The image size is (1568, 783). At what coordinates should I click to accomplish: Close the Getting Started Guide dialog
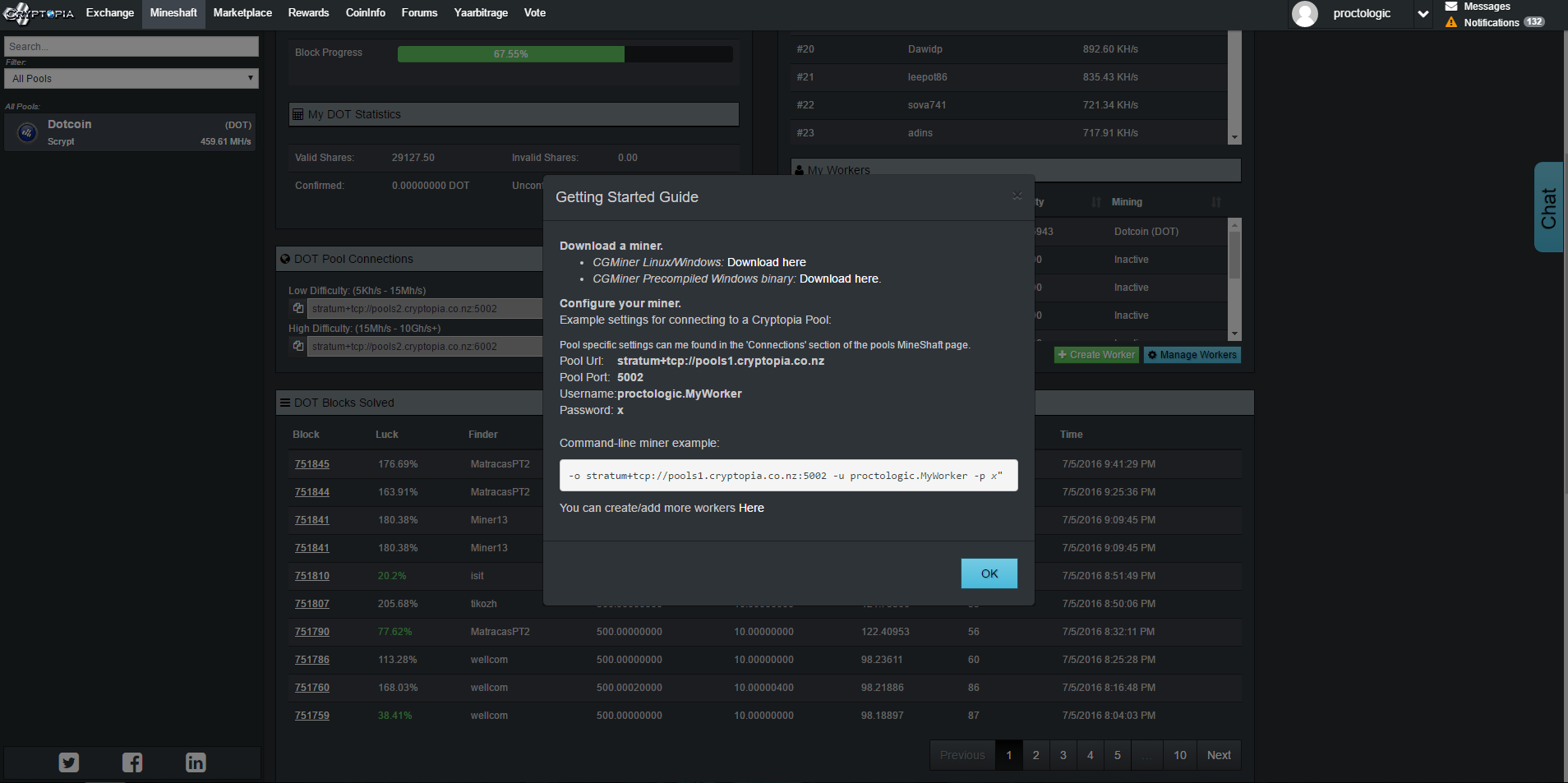1017,196
